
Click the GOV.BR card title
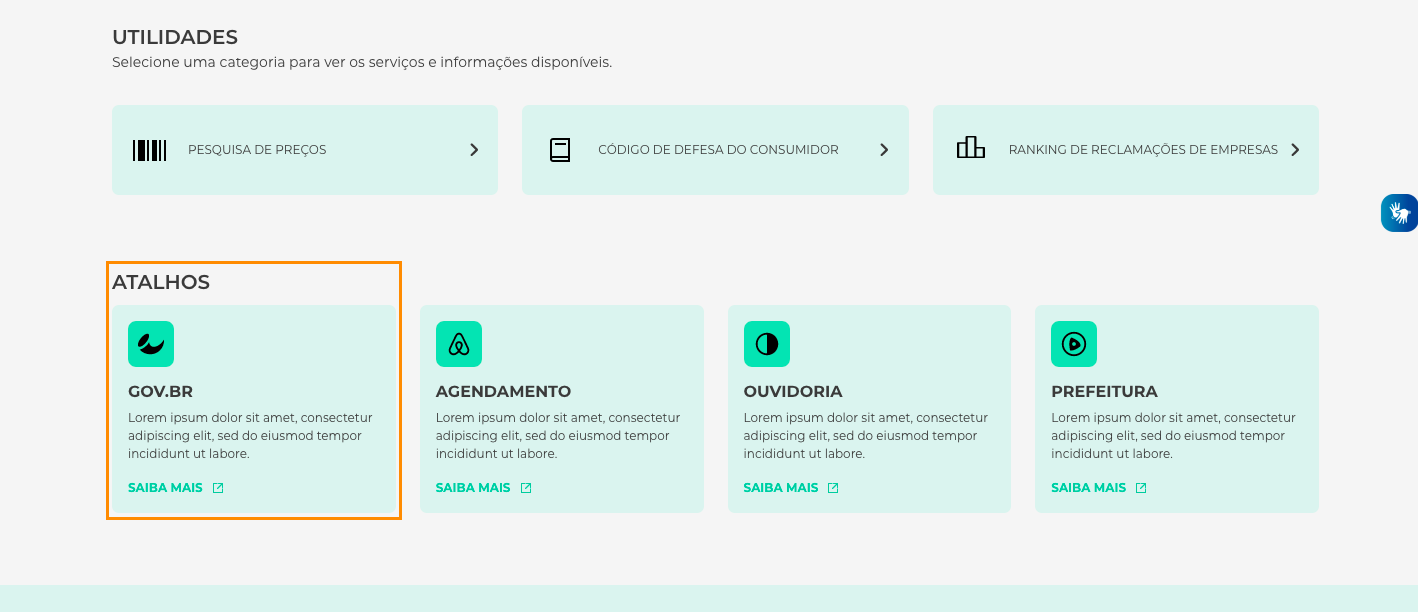pyautogui.click(x=160, y=391)
